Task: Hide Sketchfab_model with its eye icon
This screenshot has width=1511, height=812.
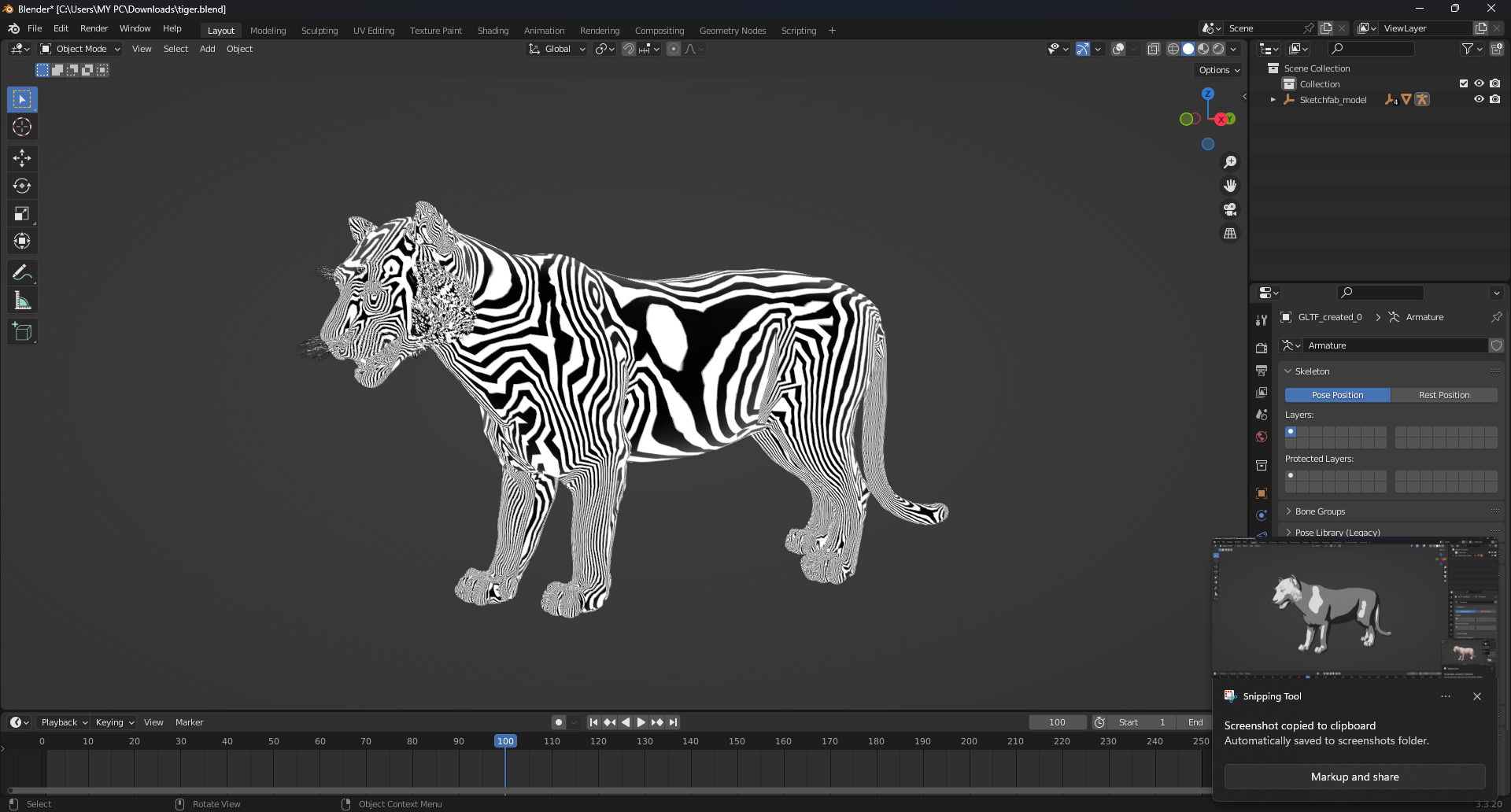Action: (x=1479, y=99)
